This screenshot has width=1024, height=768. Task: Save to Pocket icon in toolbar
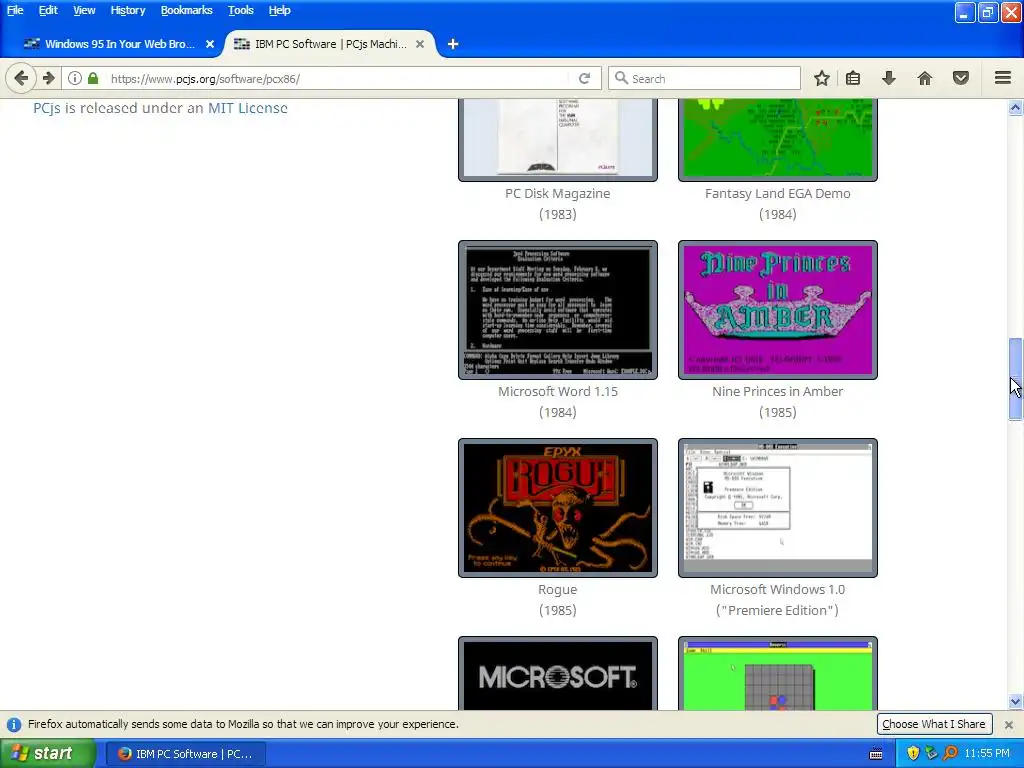pos(961,78)
